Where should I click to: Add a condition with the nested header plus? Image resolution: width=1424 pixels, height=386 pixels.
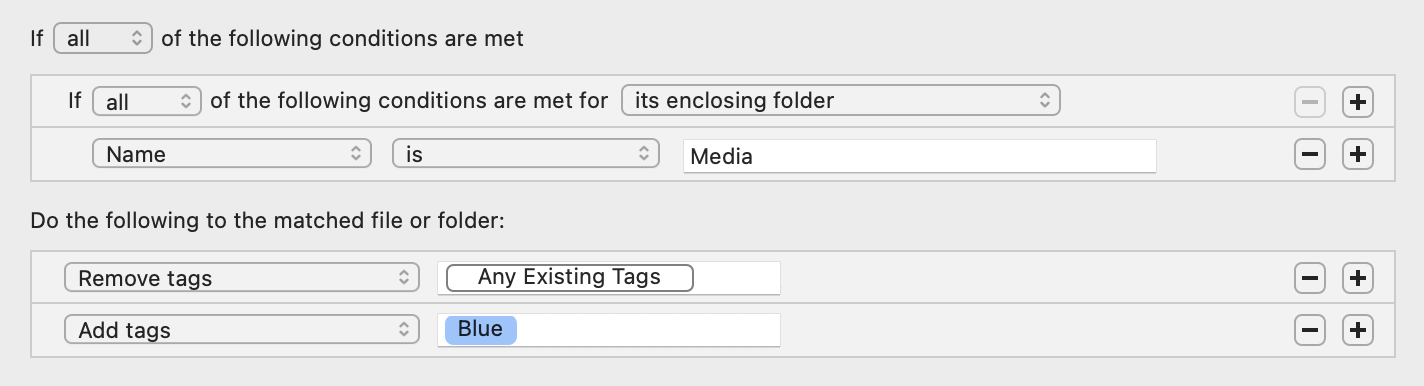pyautogui.click(x=1357, y=102)
